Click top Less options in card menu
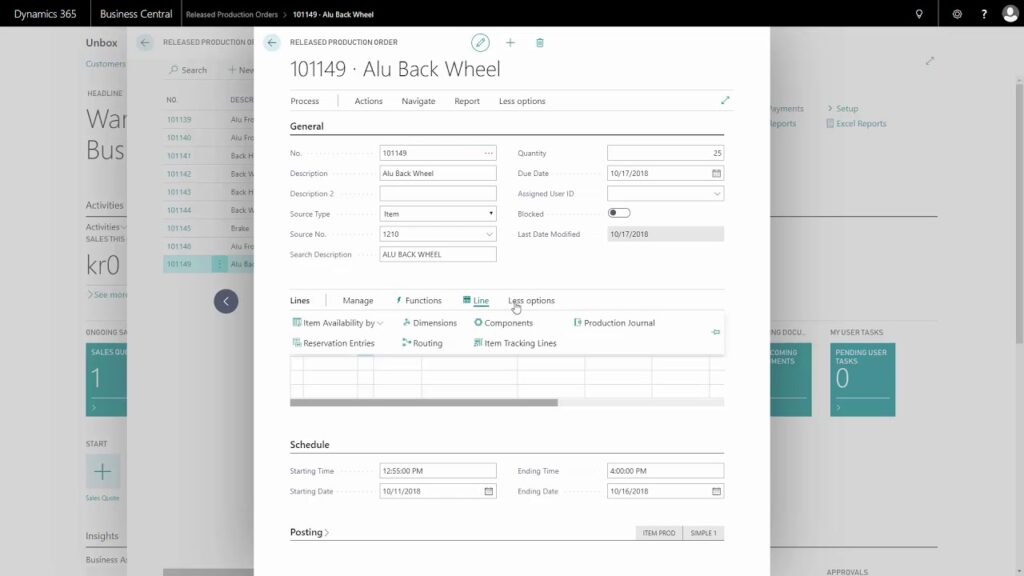Image resolution: width=1024 pixels, height=576 pixels. tap(522, 101)
